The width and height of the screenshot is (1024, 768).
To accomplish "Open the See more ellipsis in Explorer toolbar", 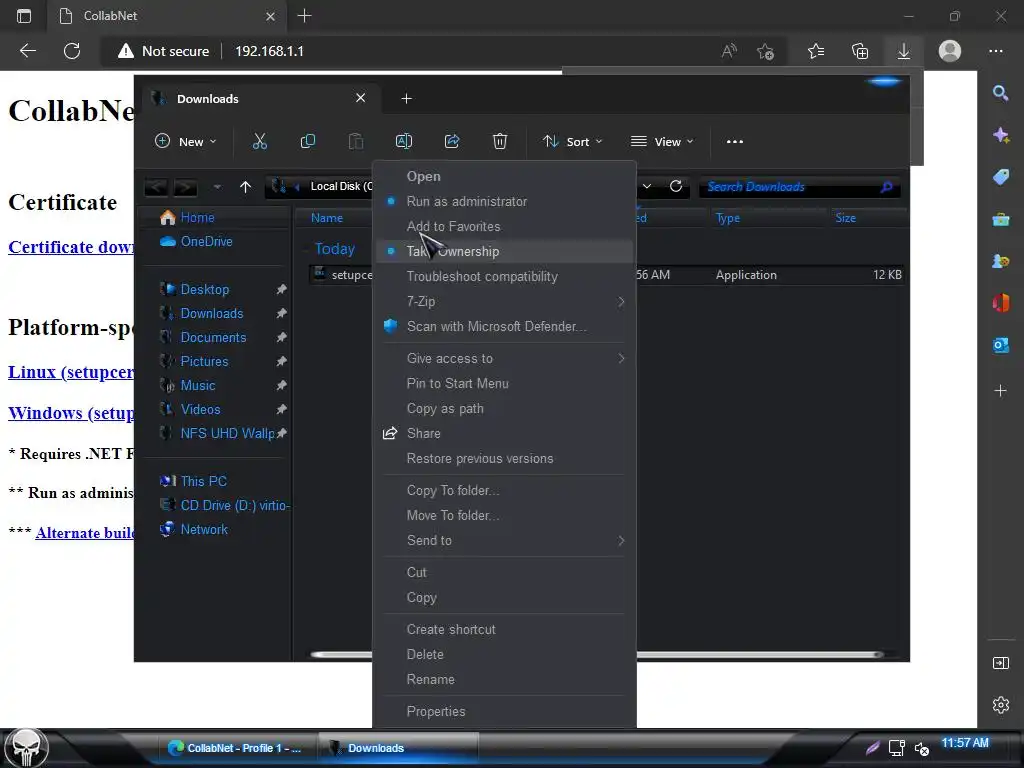I will click(x=735, y=142).
